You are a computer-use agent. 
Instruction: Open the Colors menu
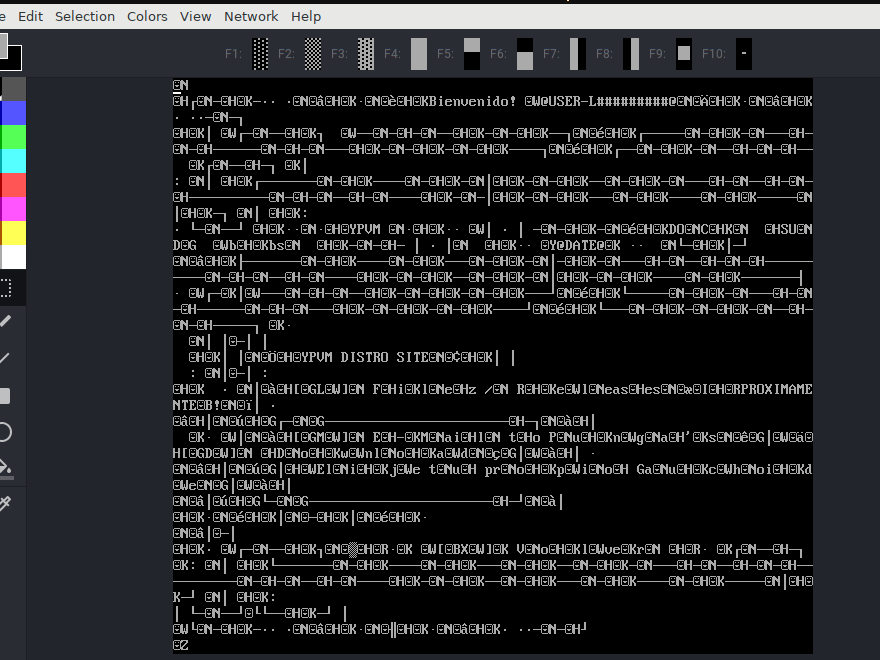pos(147,16)
